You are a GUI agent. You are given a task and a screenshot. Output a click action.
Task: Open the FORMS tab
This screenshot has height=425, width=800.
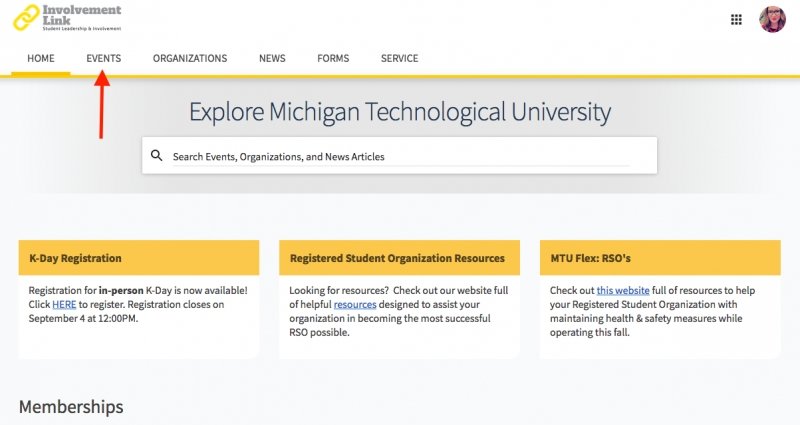333,58
